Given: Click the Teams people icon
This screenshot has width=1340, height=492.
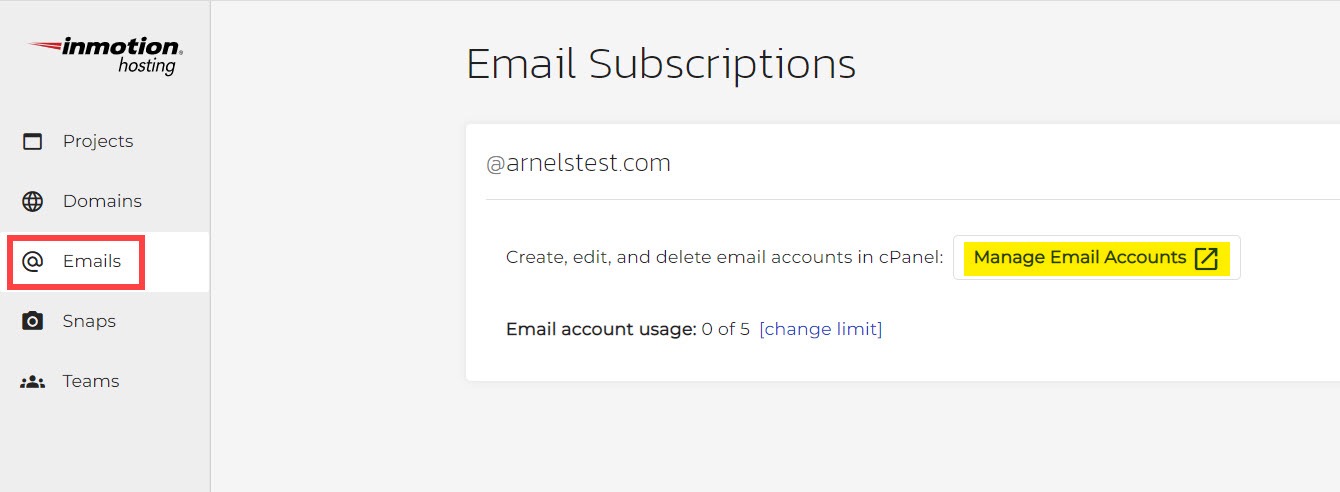Looking at the screenshot, I should (x=33, y=381).
